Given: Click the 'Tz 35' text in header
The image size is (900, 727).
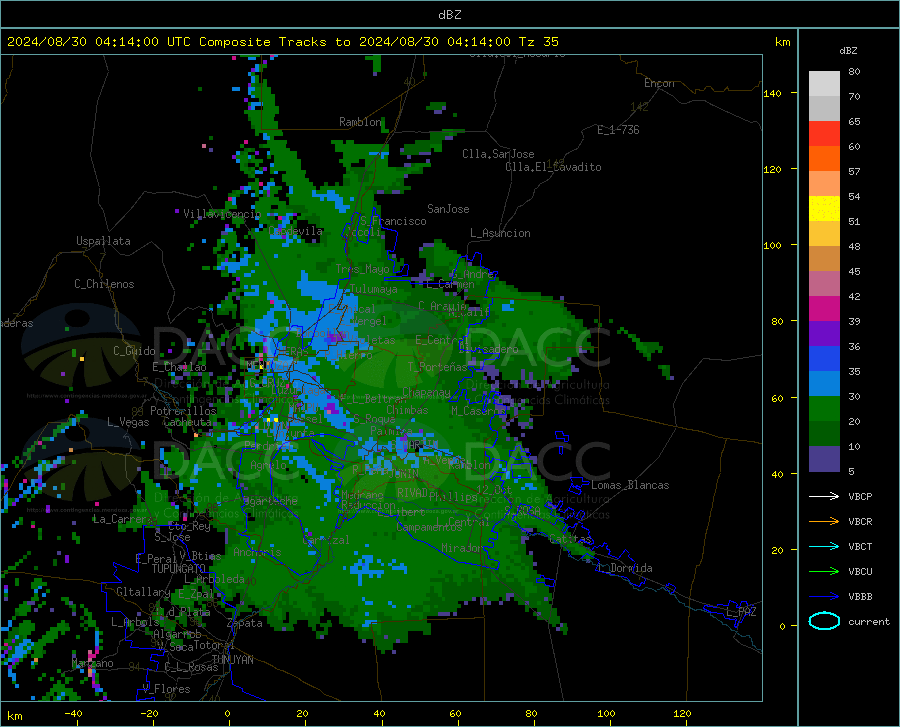Looking at the screenshot, I should (538, 42).
